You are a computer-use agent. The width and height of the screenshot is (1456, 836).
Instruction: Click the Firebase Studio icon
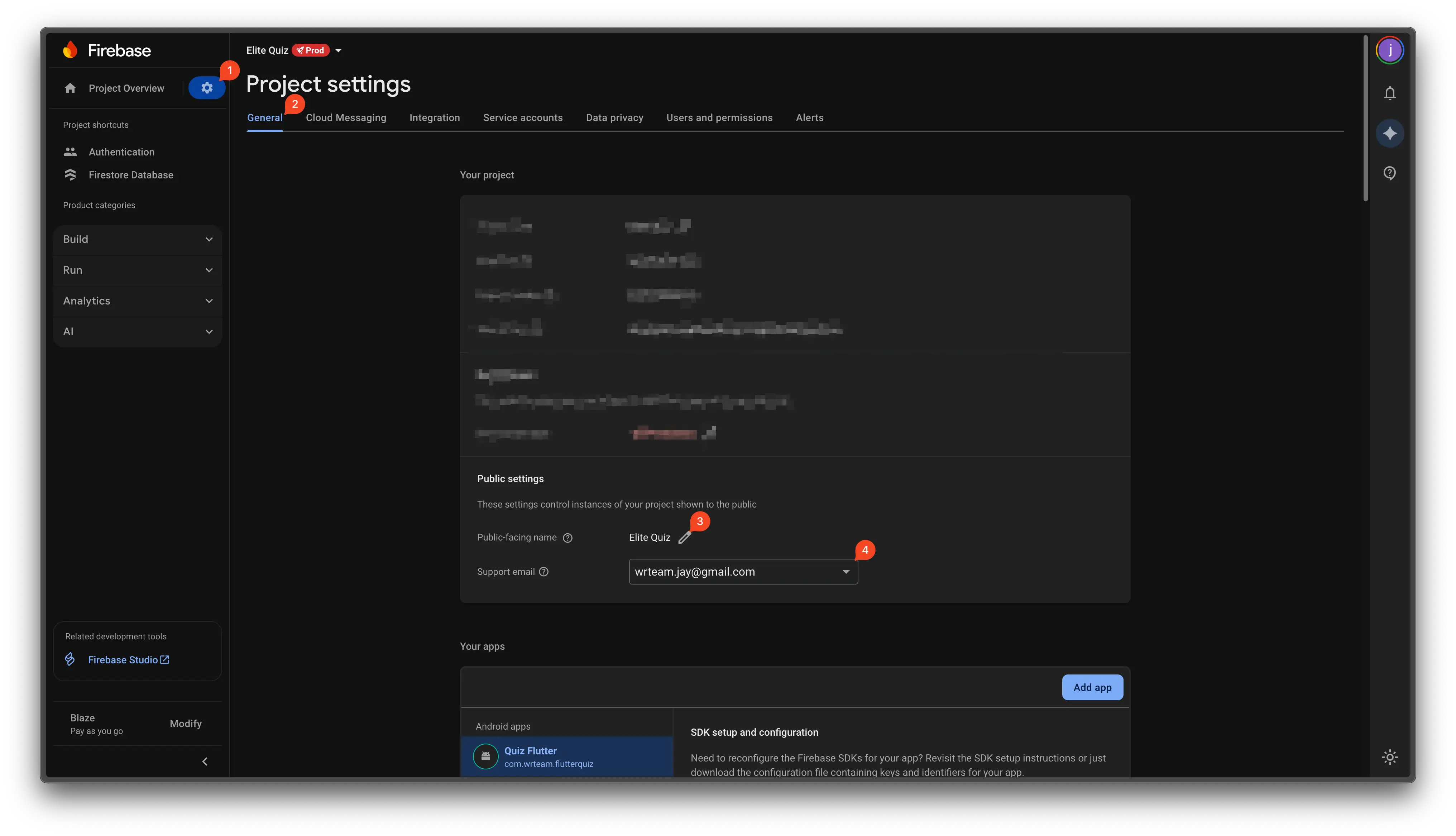[x=70, y=659]
